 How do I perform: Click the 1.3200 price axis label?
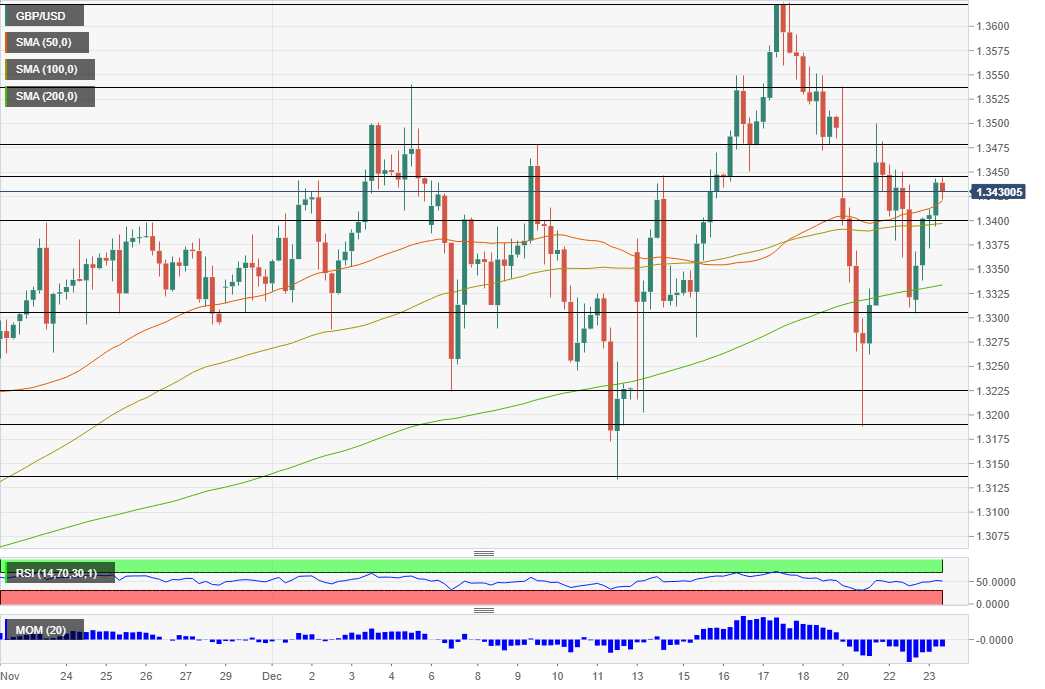[x=992, y=415]
